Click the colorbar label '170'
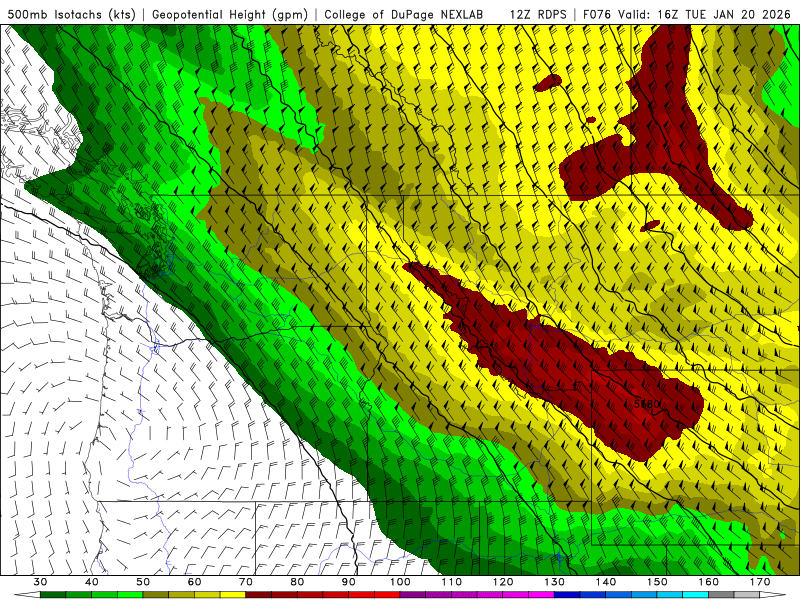 [760, 582]
